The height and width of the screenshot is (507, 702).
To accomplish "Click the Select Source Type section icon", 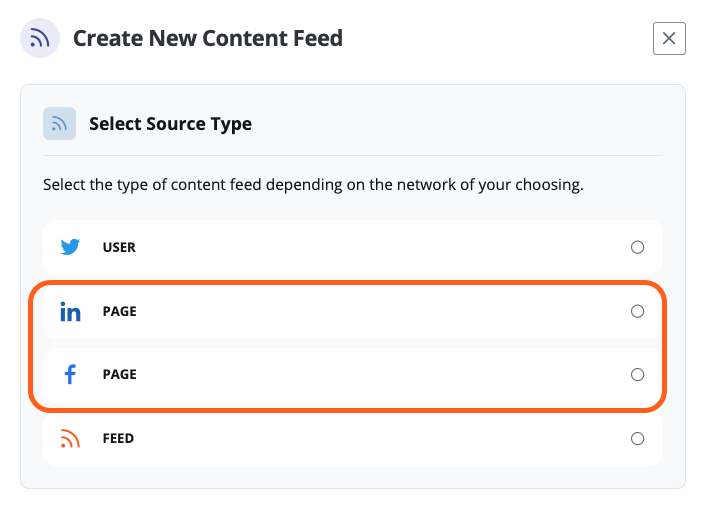I will [60, 124].
